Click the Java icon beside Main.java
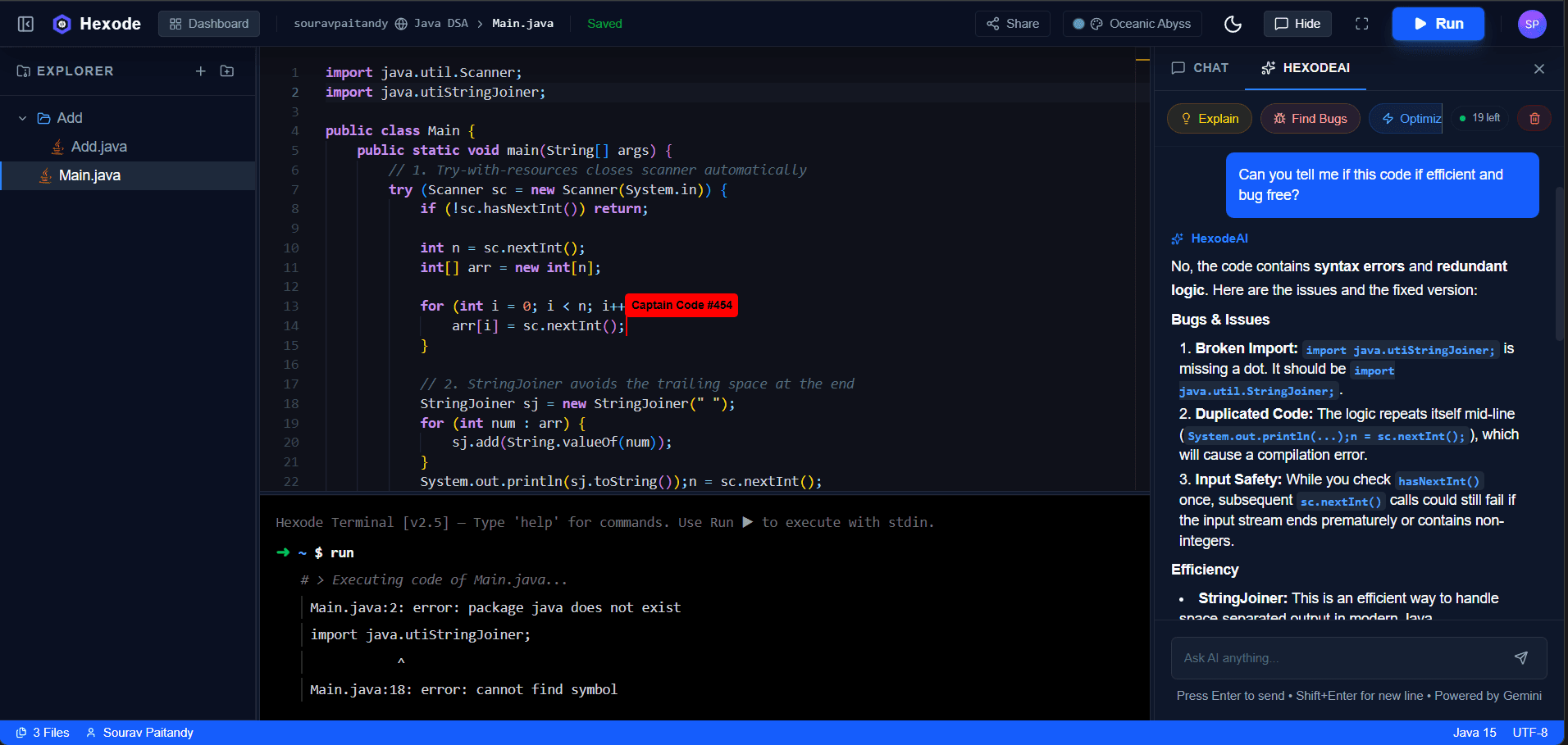 click(45, 175)
